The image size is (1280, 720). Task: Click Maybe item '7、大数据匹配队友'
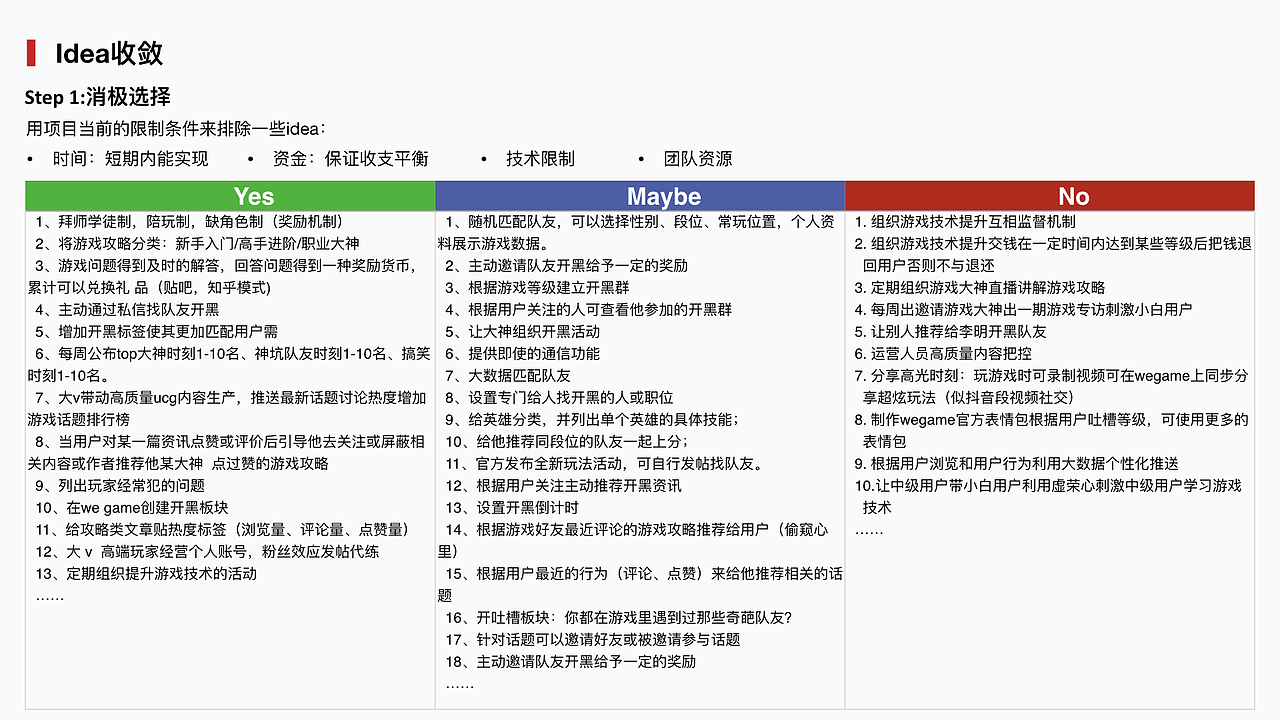click(x=508, y=376)
